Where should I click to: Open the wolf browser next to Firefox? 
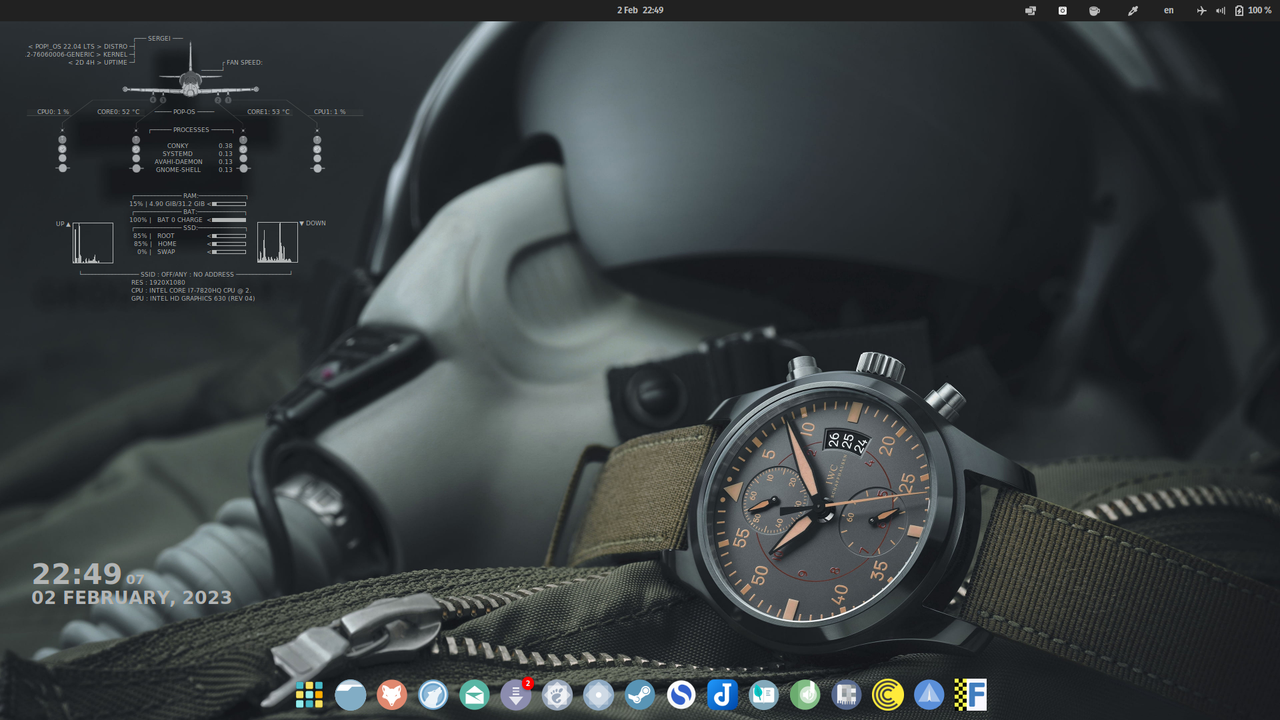(x=432, y=695)
